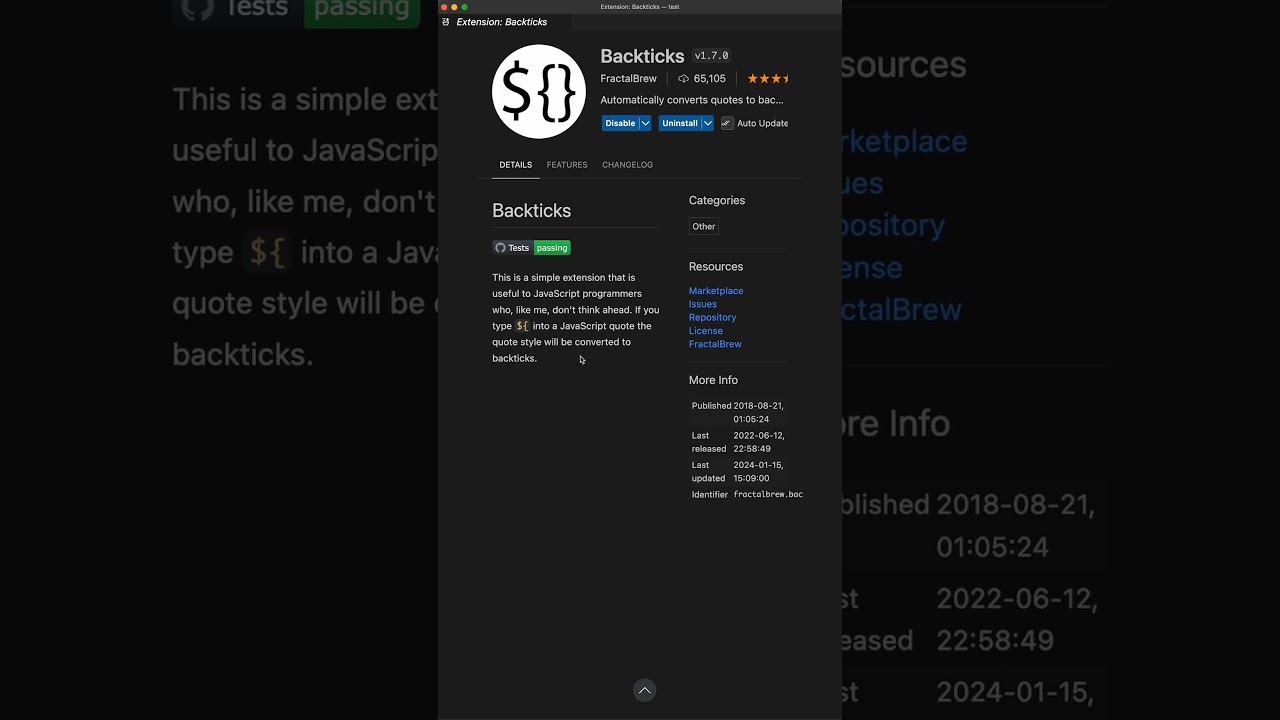Open the Repository resource link
Screen dimensions: 1280x720
tap(712, 317)
